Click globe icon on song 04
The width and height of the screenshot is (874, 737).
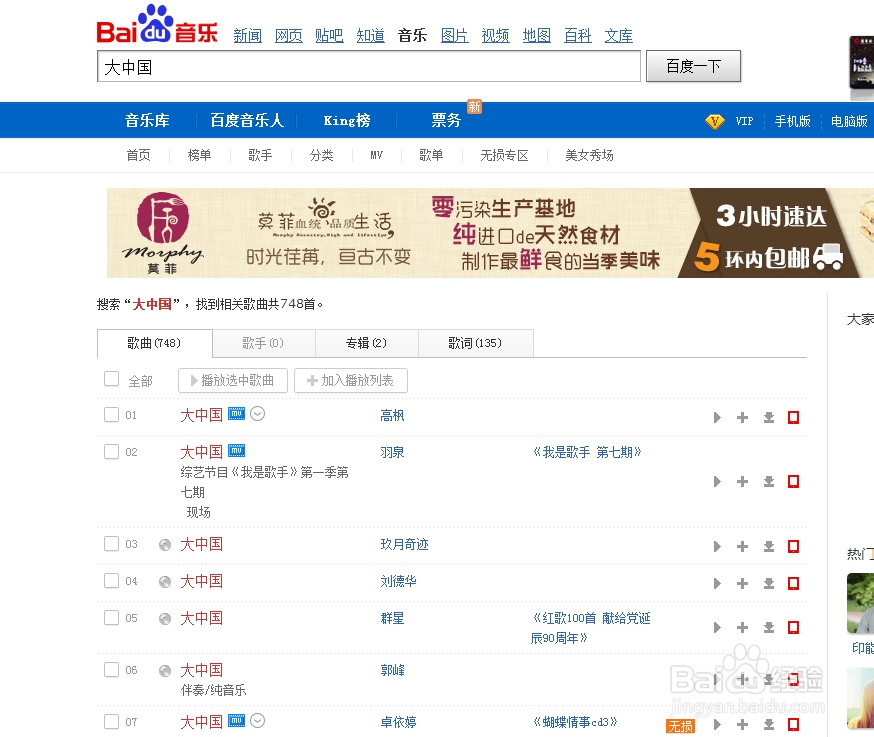165,582
